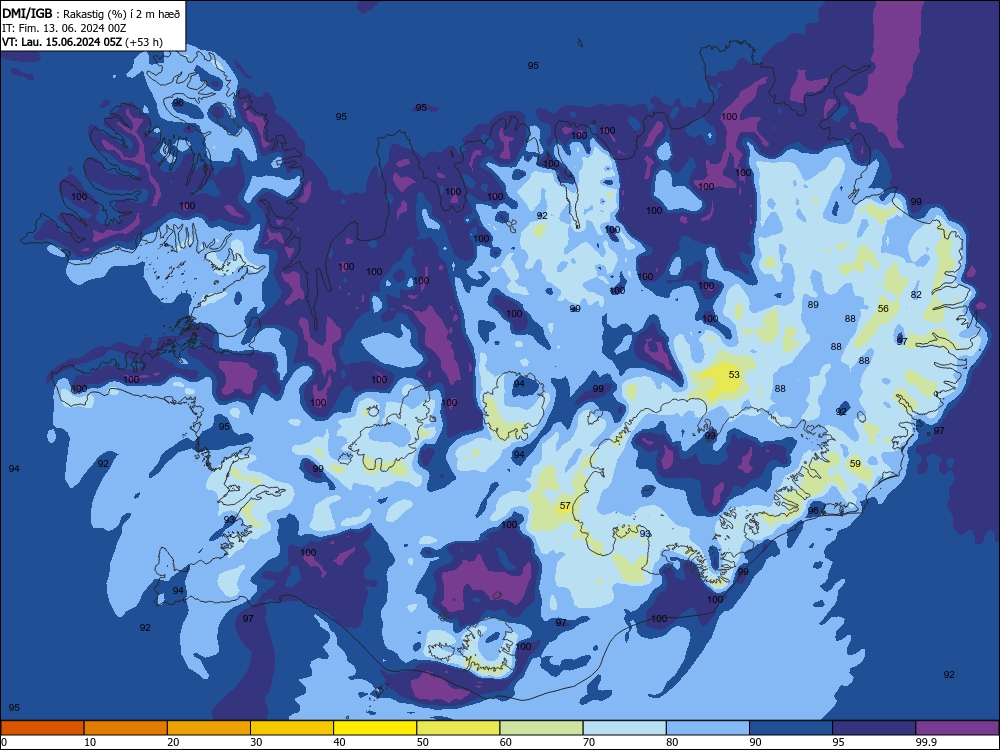This screenshot has width=1000, height=750.
Task: Click the 'VT: Lau. 15.06.2024 05Z (+53 h)' line
Action: point(82,42)
